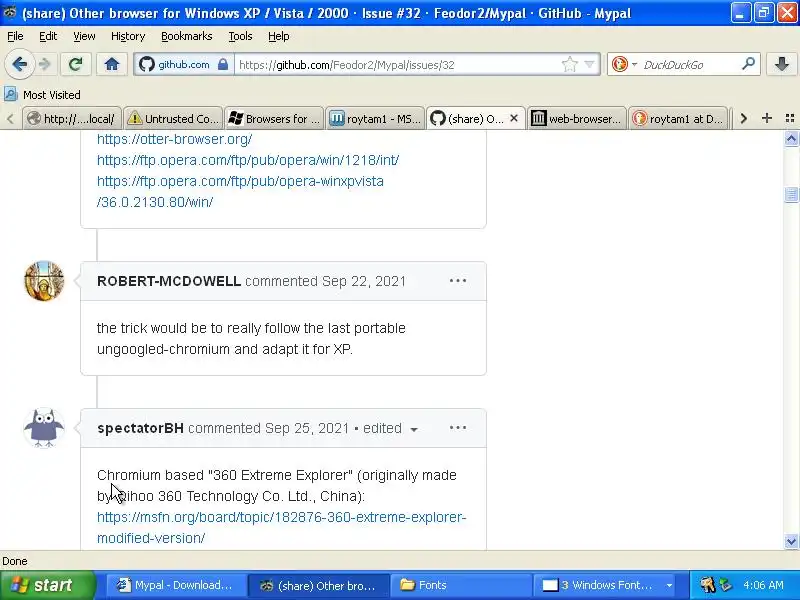The height and width of the screenshot is (600, 800).
Task: Open the opera/win/1218/int FTP link
Action: (248, 160)
